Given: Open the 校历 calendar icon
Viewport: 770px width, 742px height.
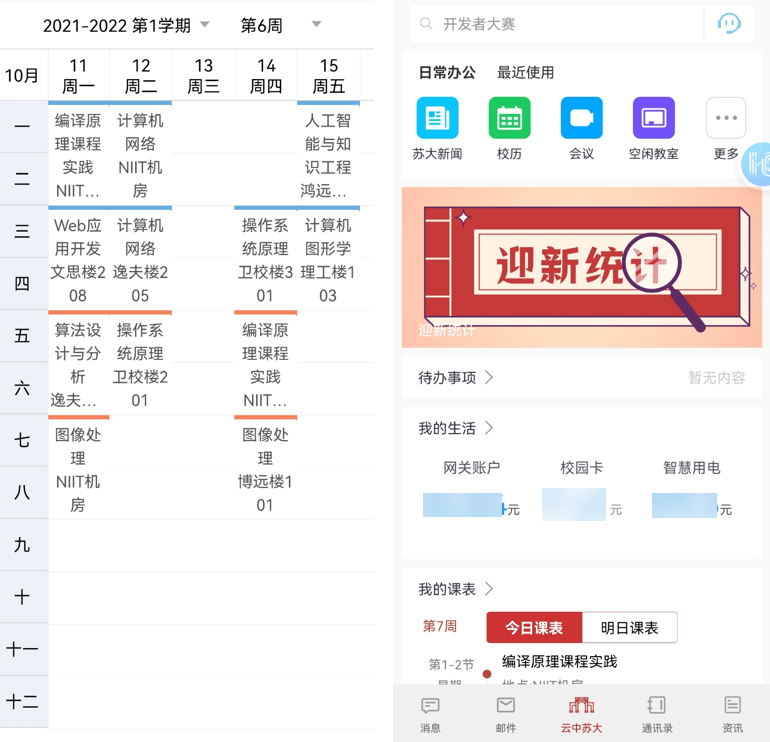Looking at the screenshot, I should point(509,118).
